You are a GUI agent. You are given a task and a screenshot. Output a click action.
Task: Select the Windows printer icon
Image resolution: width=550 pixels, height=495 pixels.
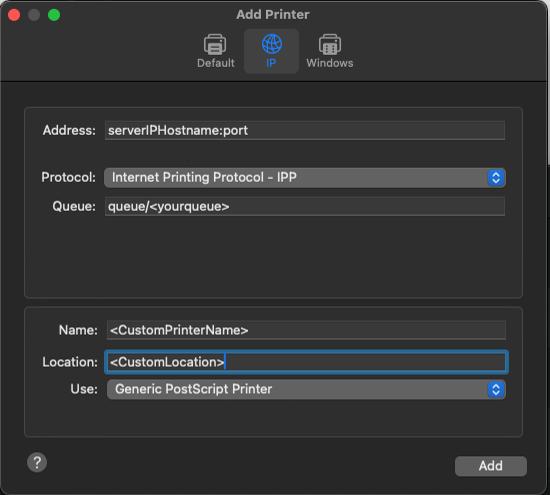click(x=330, y=45)
